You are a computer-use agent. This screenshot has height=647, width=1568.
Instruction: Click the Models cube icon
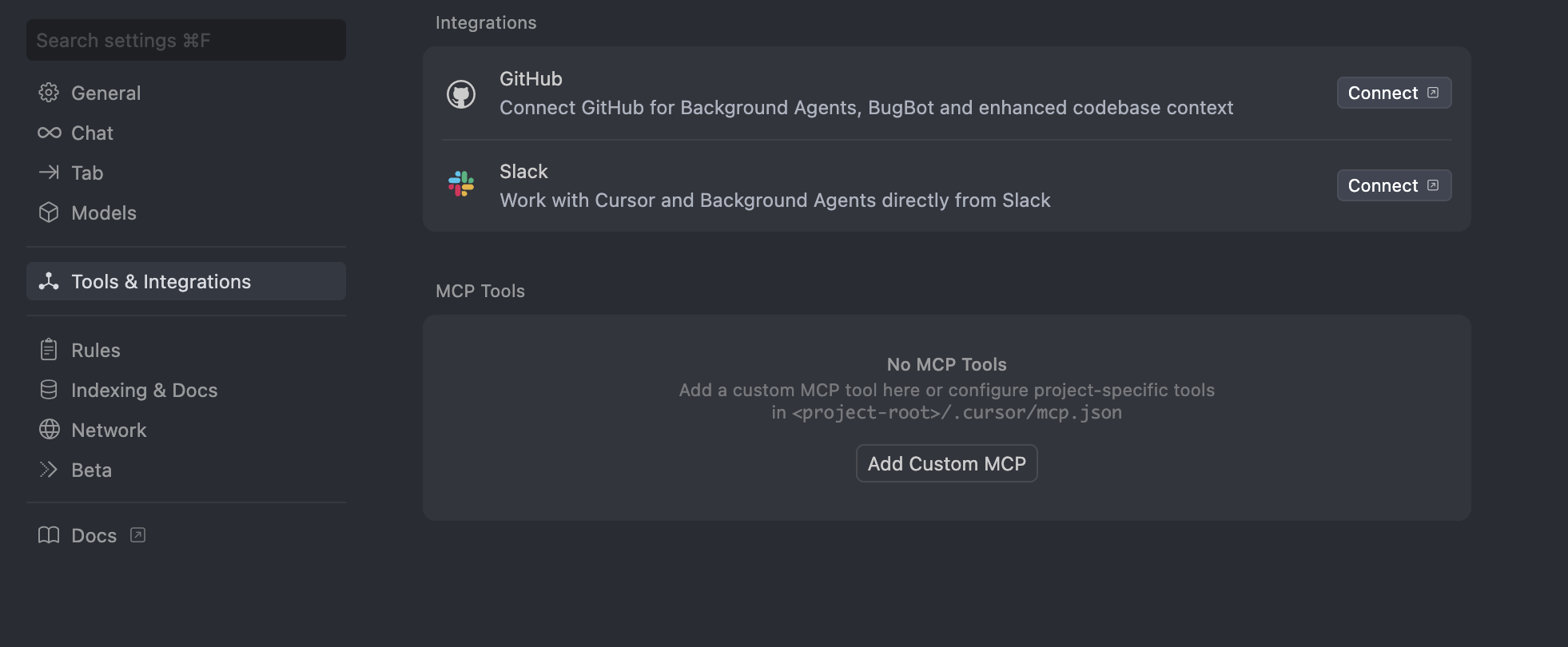click(x=48, y=212)
